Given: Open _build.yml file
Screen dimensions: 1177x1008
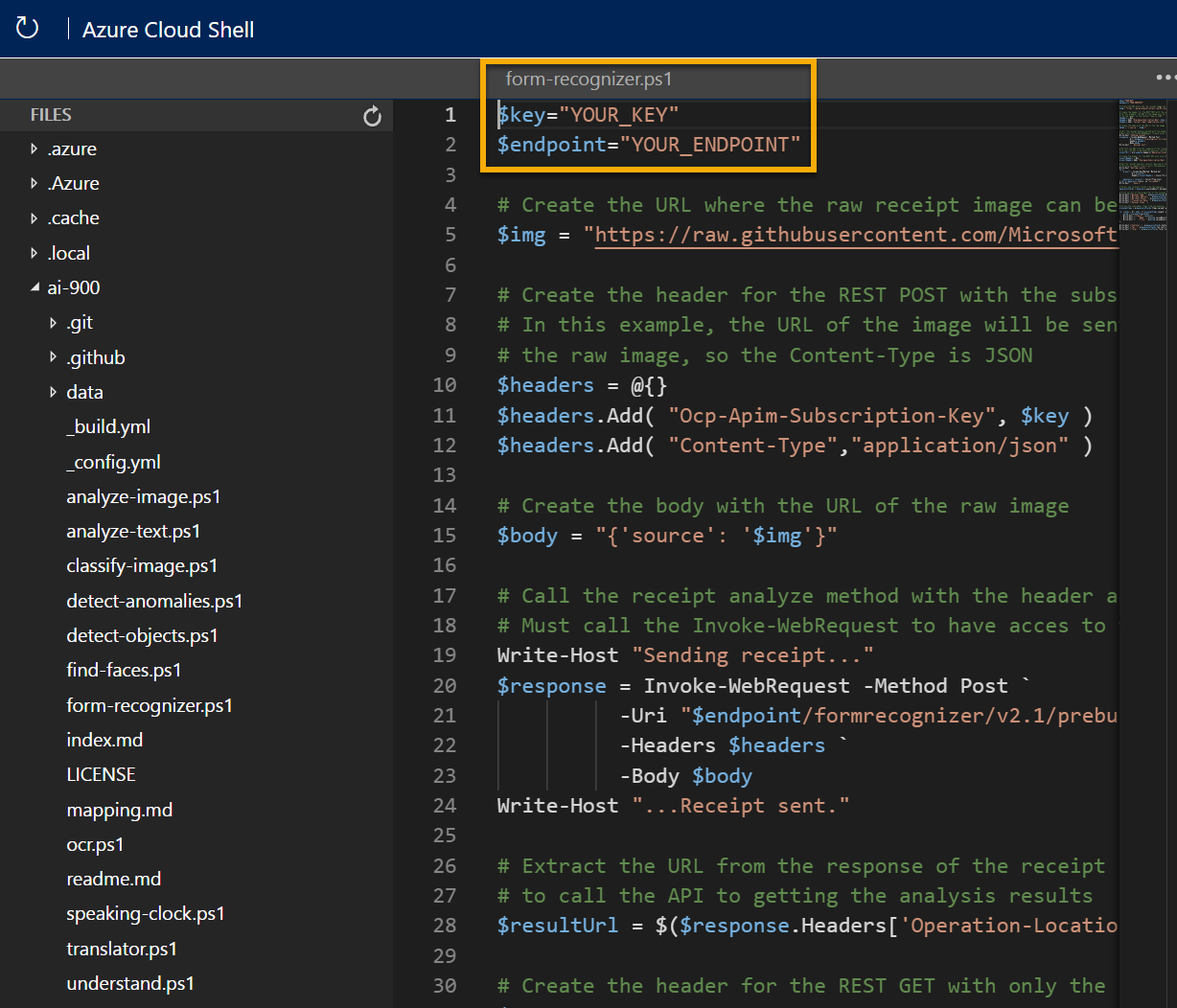Looking at the screenshot, I should (x=108, y=426).
